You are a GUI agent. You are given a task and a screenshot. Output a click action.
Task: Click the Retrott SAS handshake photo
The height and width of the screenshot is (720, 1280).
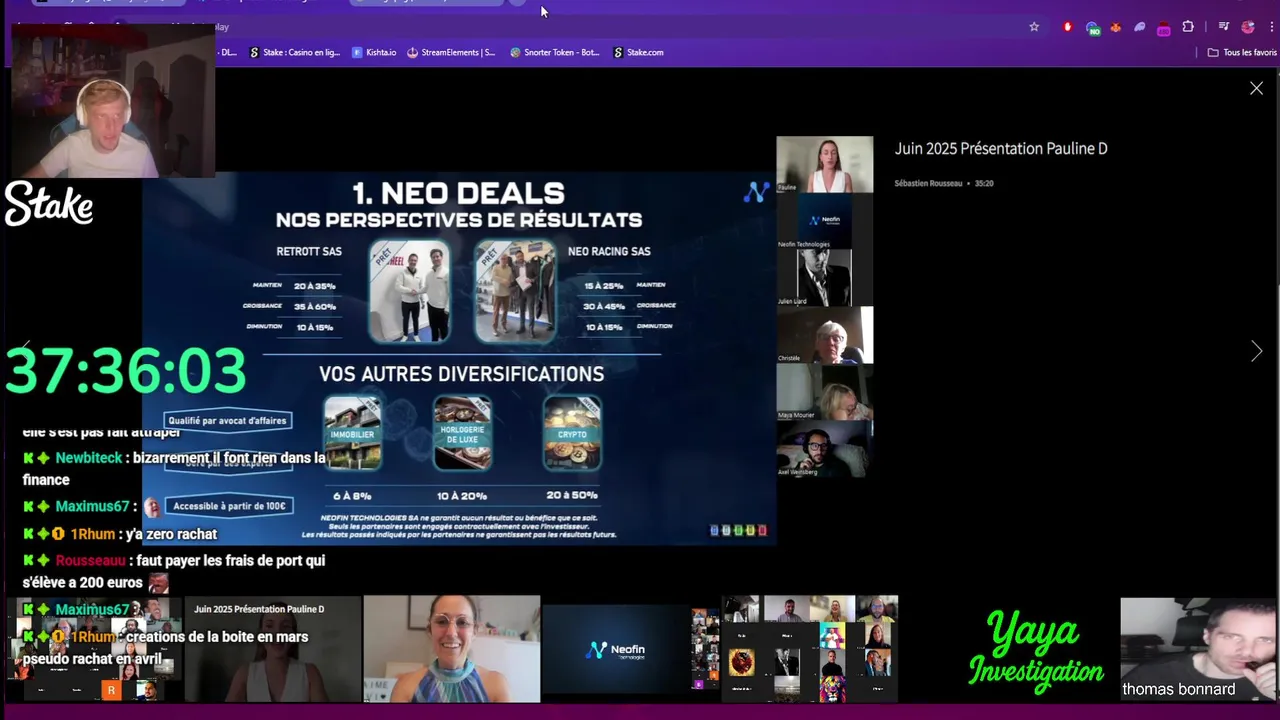409,291
